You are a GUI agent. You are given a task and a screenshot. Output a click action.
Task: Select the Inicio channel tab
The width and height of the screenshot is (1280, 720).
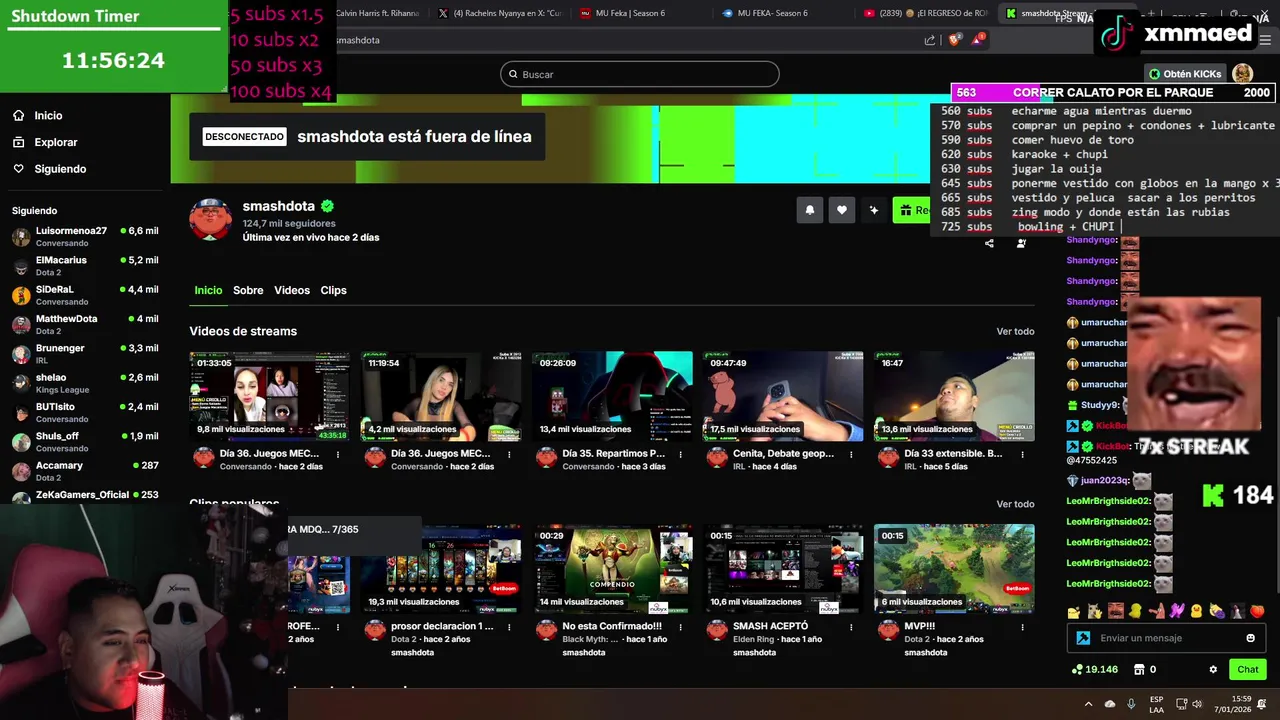[x=208, y=290]
